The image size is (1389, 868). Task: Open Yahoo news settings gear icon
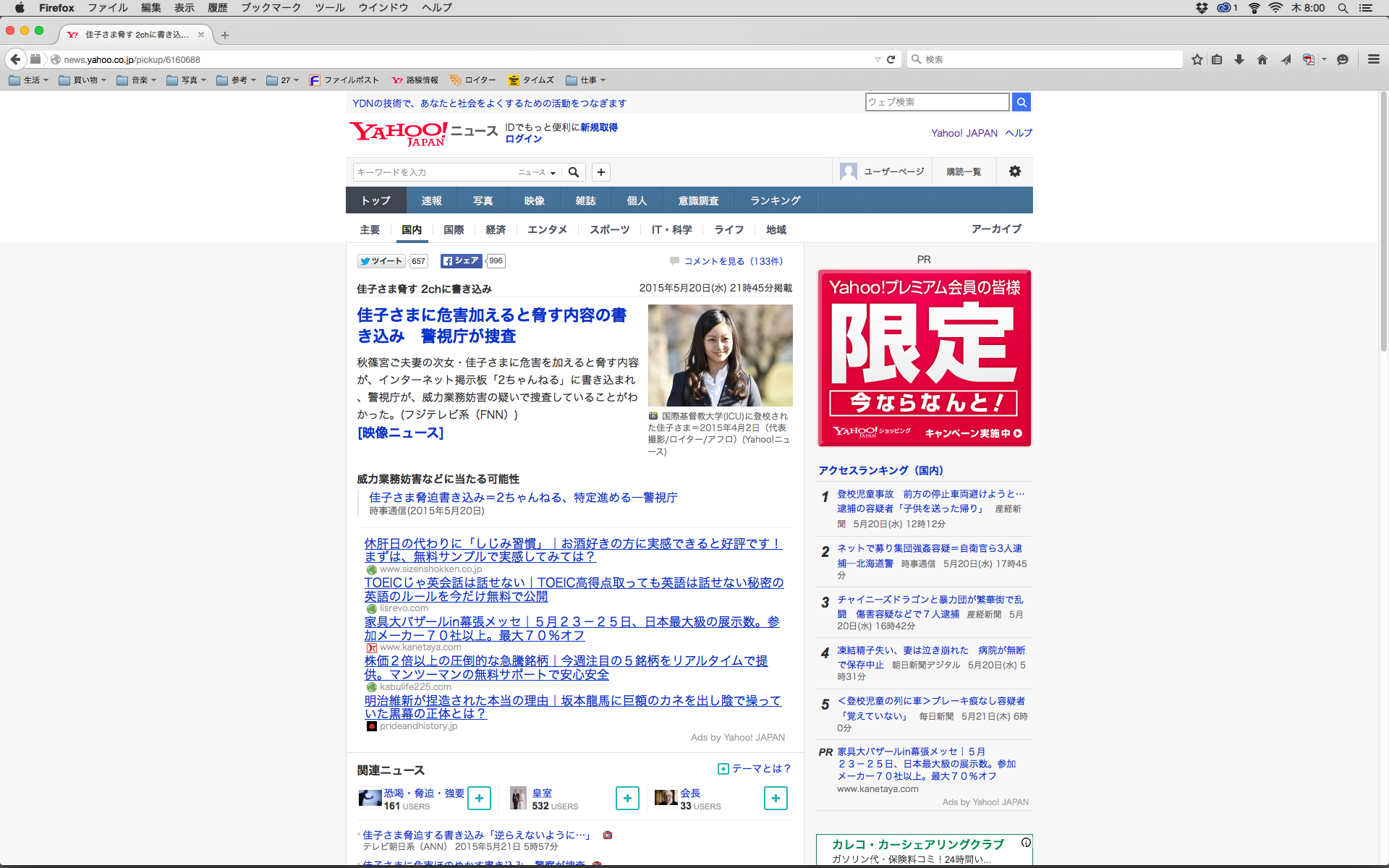[1015, 171]
